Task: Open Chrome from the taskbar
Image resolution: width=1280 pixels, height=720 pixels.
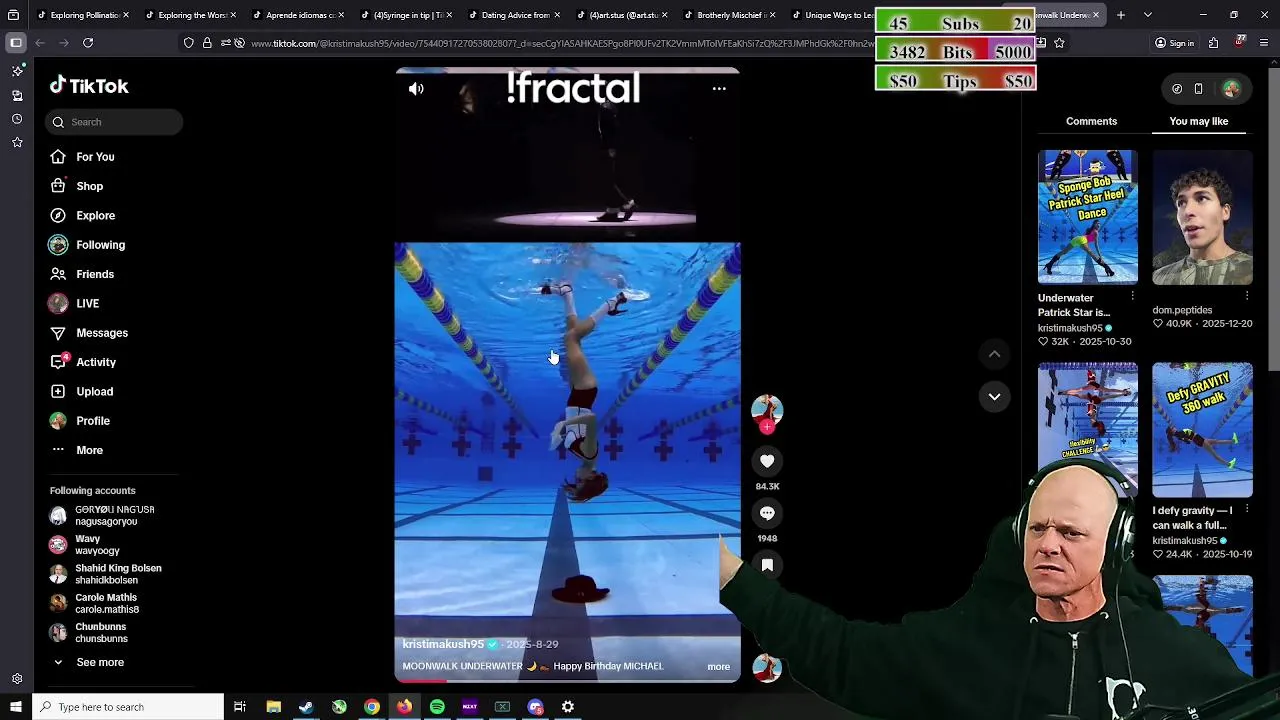Action: (372, 707)
